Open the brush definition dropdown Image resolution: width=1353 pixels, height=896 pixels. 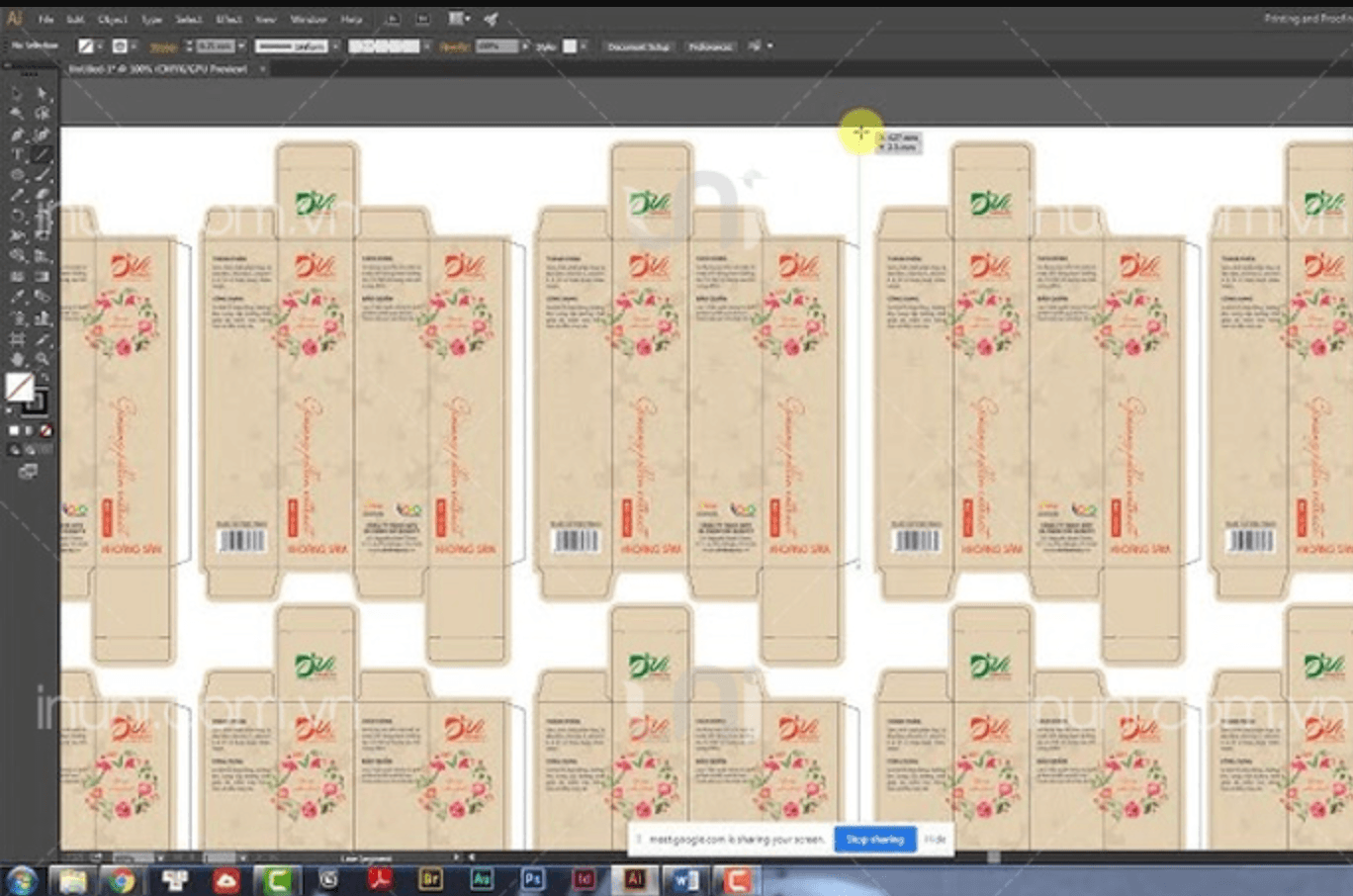(x=427, y=45)
